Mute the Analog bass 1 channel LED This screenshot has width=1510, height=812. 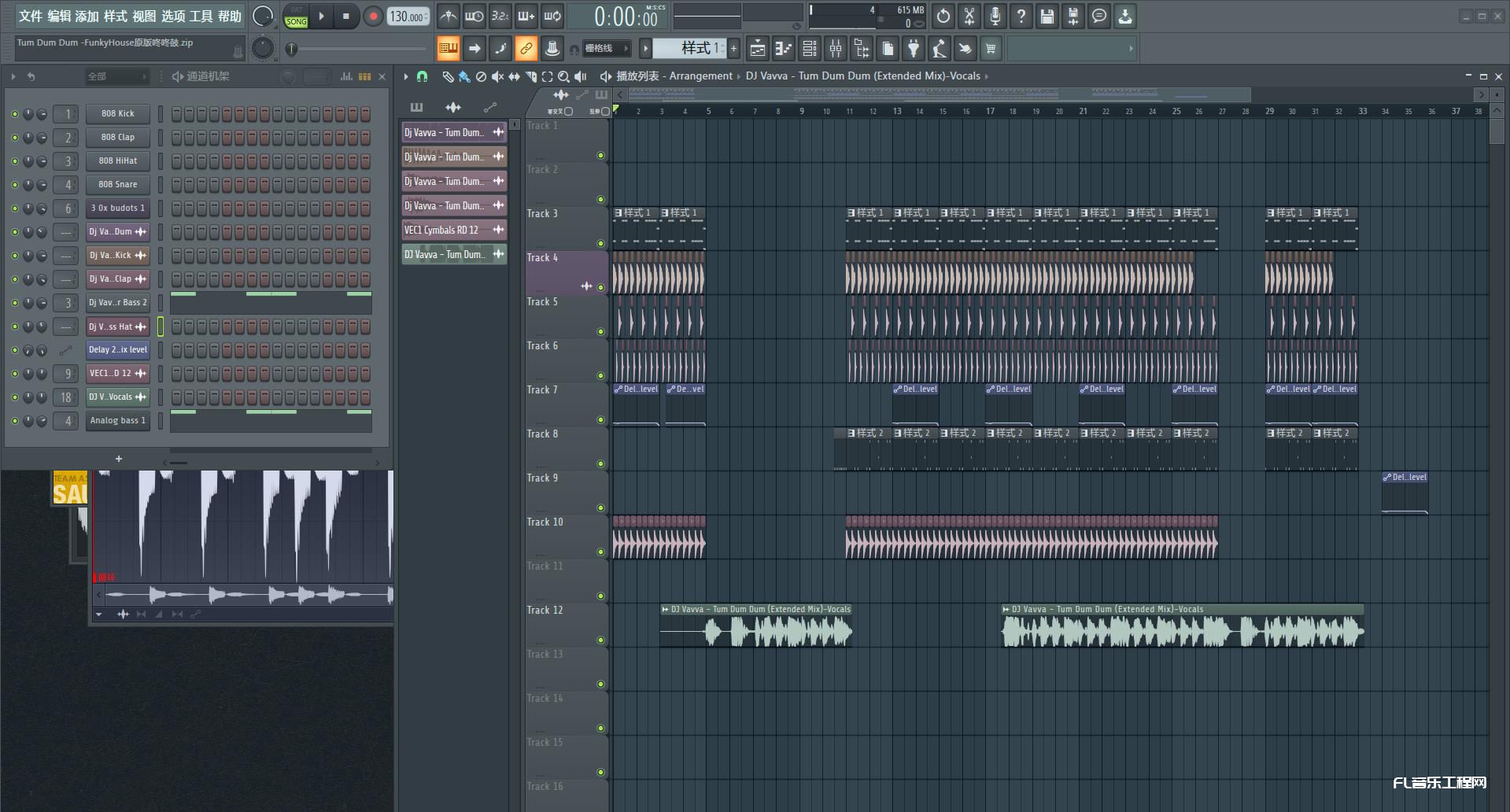pyautogui.click(x=14, y=421)
